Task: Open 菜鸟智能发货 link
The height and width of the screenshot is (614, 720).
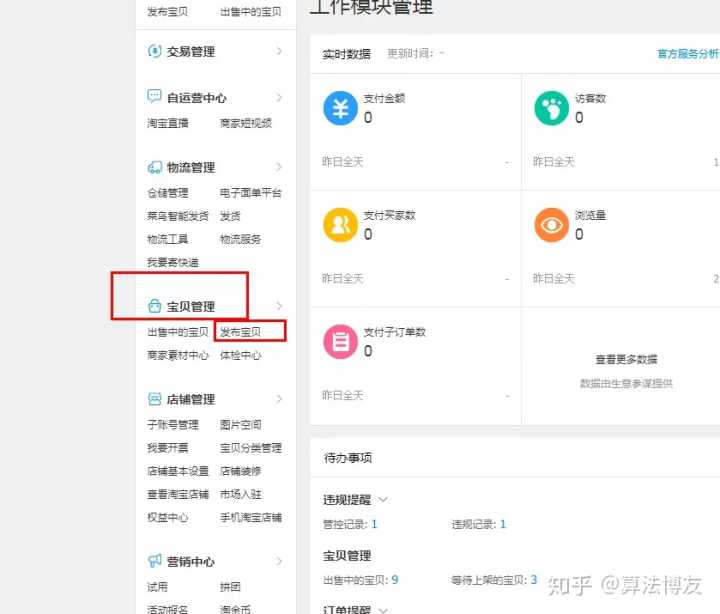Action: (178, 216)
